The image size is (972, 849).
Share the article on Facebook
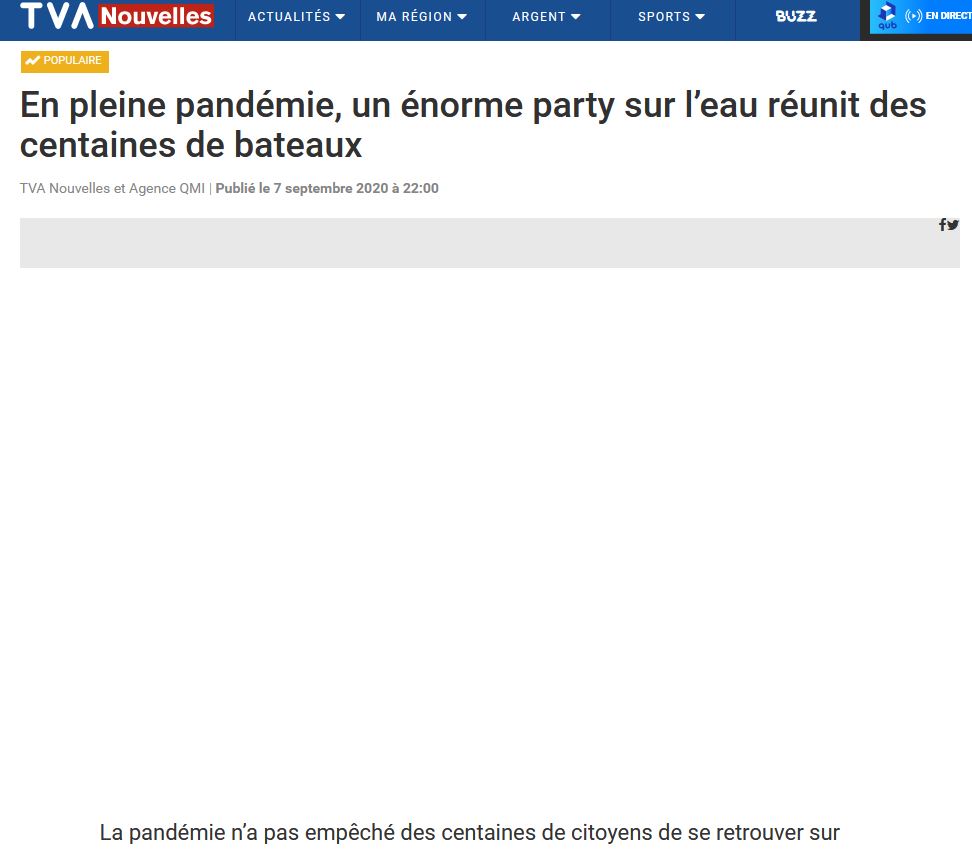coord(942,225)
